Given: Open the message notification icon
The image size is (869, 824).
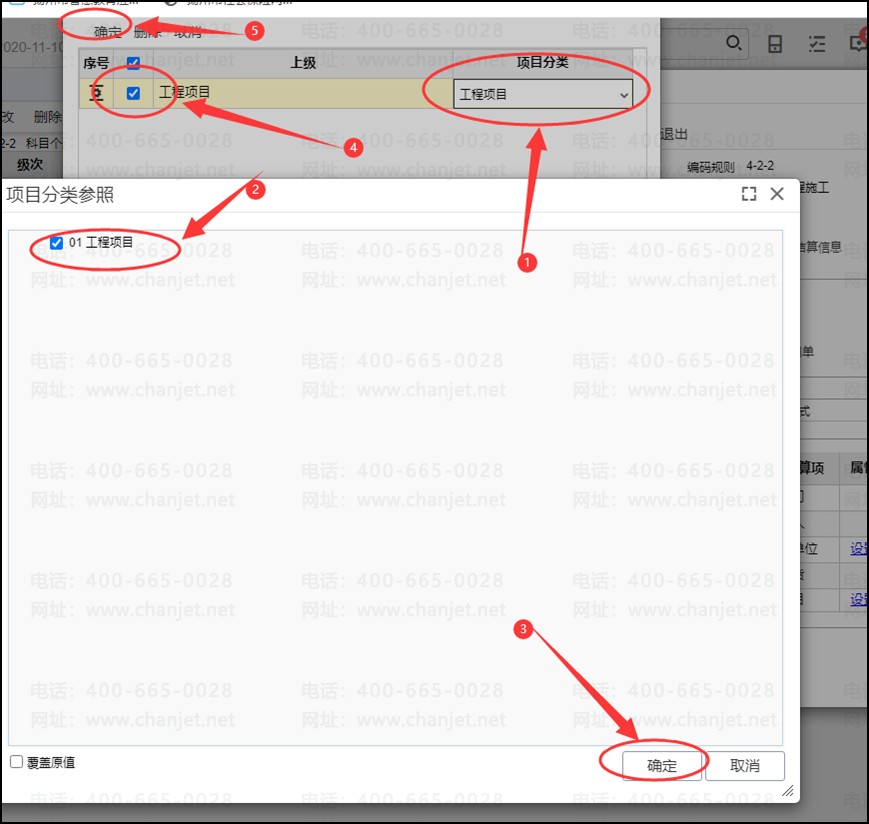Looking at the screenshot, I should (x=859, y=42).
